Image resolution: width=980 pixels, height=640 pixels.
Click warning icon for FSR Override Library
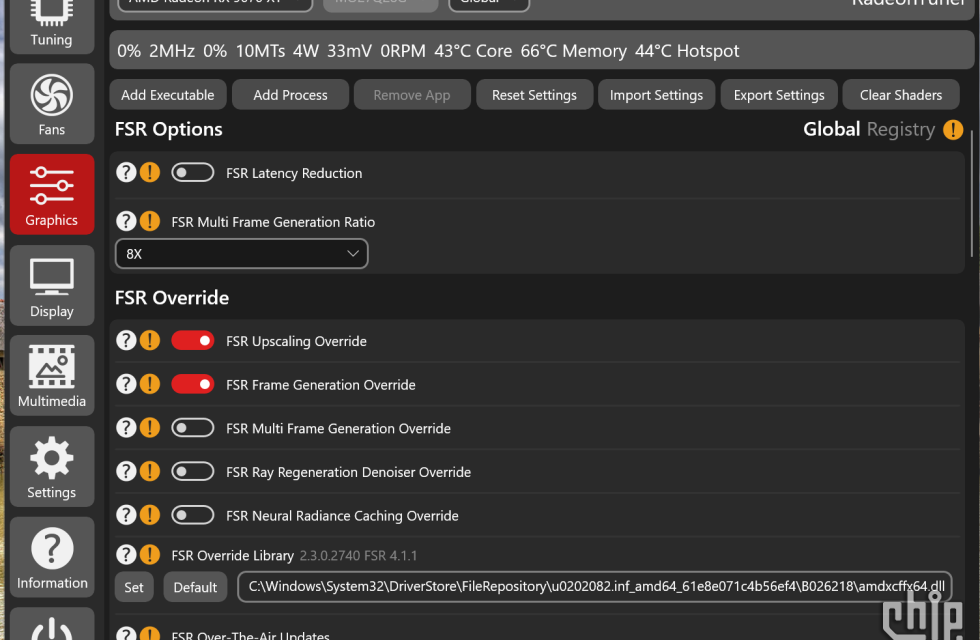(x=150, y=554)
